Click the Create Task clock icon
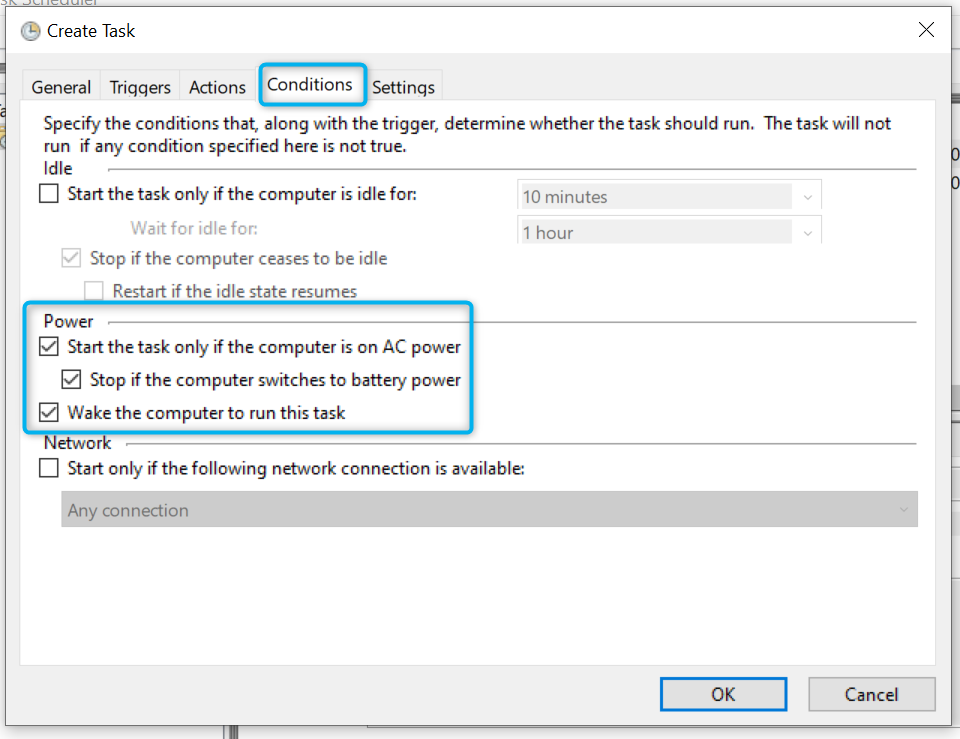This screenshot has height=739, width=960. tap(30, 31)
